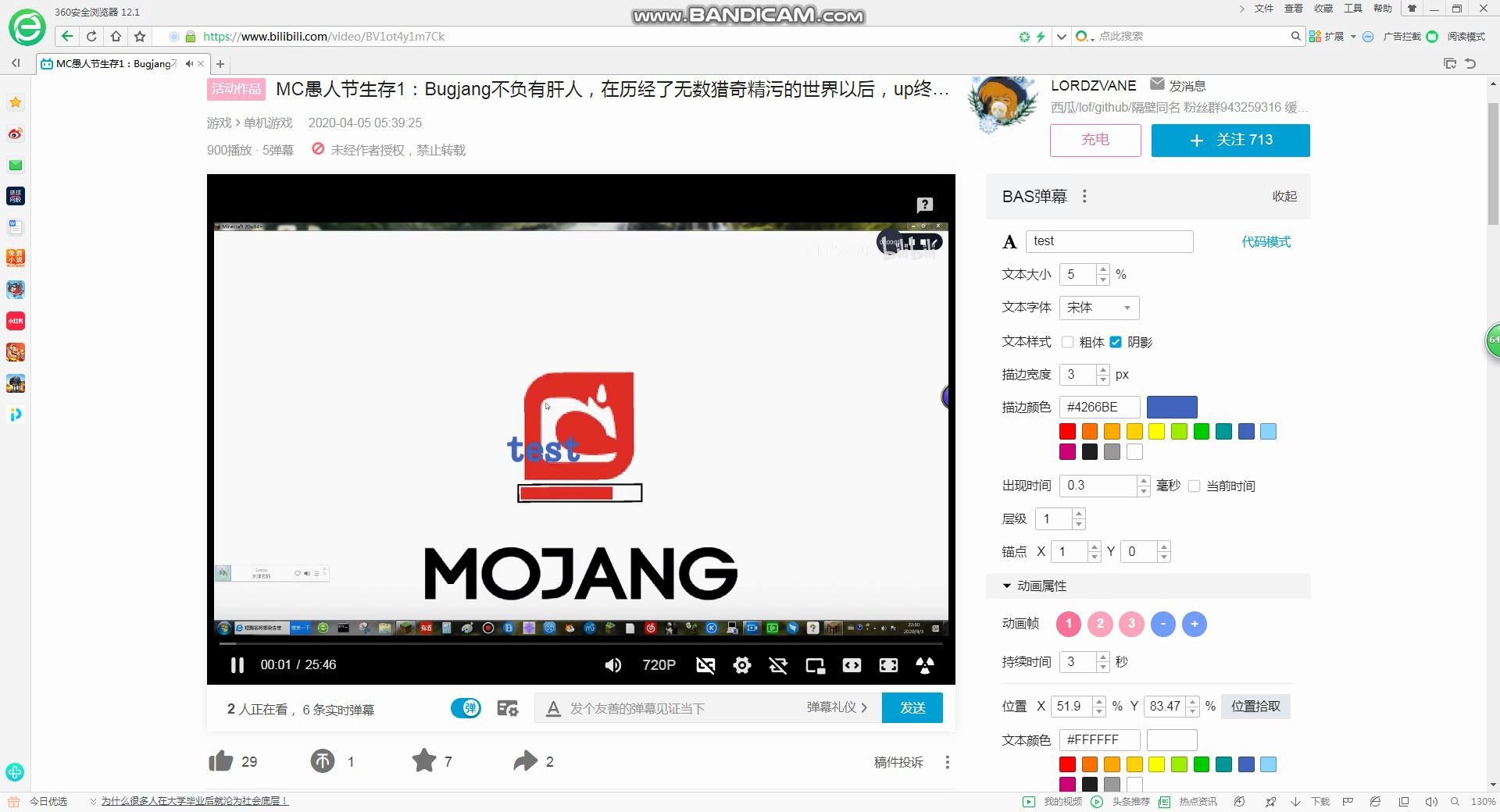Open BAS弹幕 panel options menu
Image resolution: width=1500 pixels, height=812 pixels.
point(1084,196)
